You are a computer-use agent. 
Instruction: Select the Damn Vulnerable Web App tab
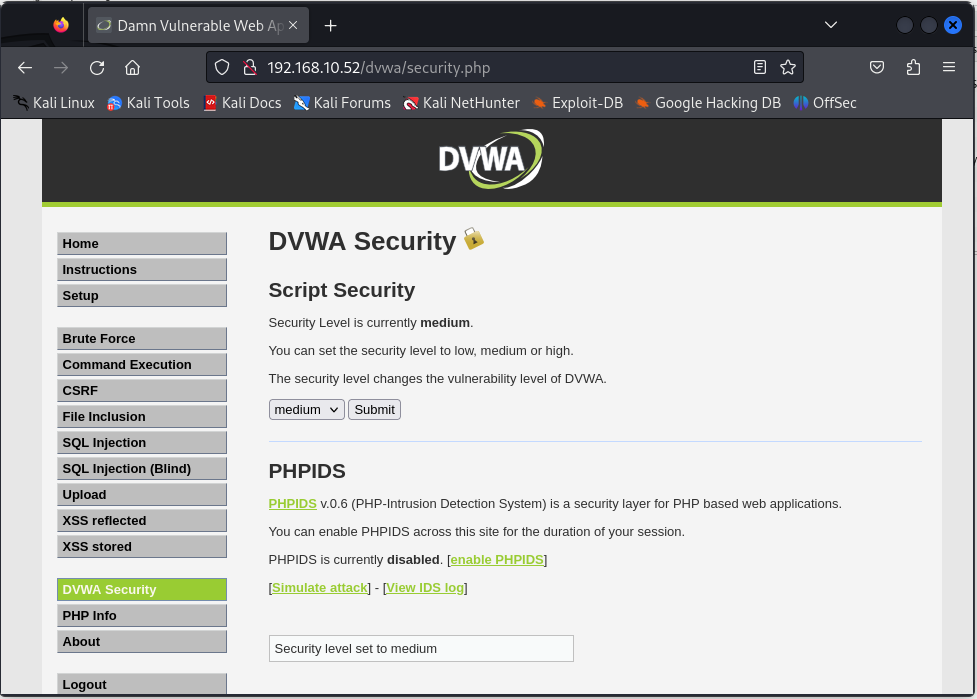198,26
